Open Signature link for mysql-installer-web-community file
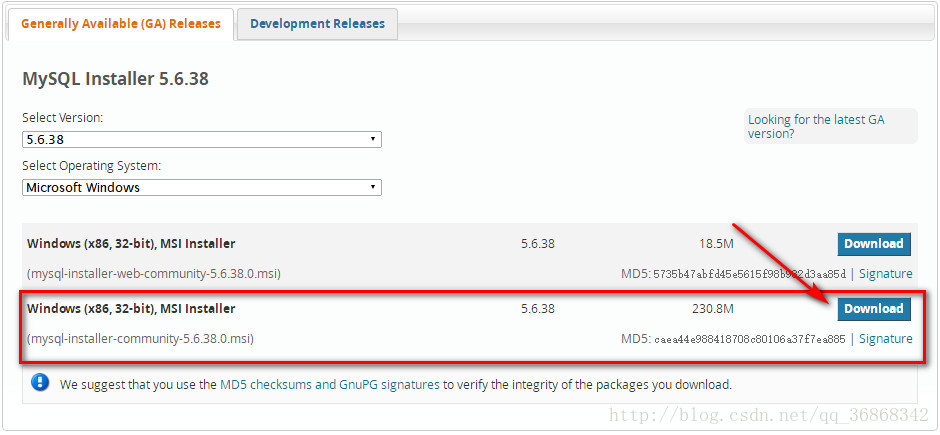 [x=885, y=274]
